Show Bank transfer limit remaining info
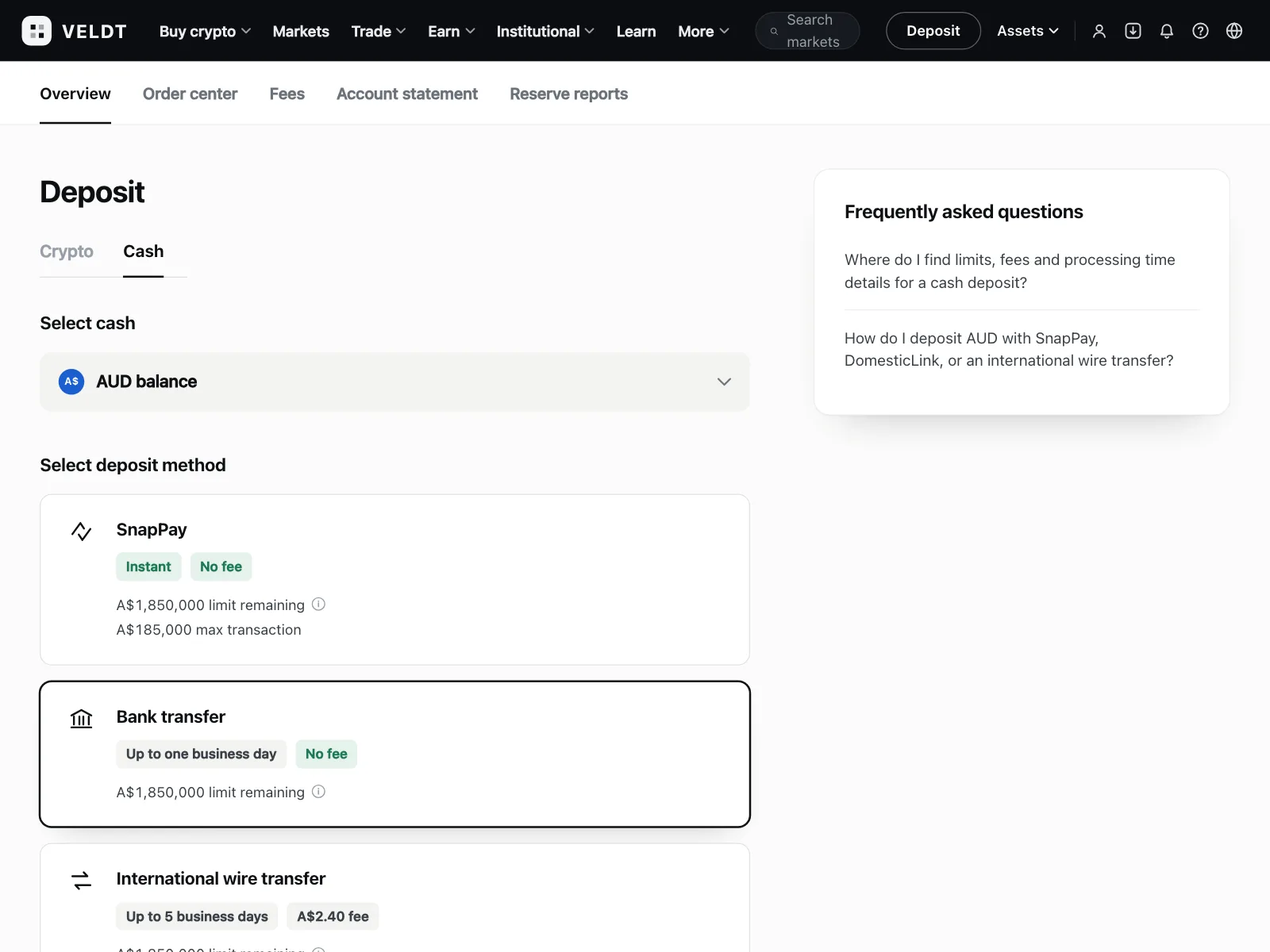 [x=318, y=792]
